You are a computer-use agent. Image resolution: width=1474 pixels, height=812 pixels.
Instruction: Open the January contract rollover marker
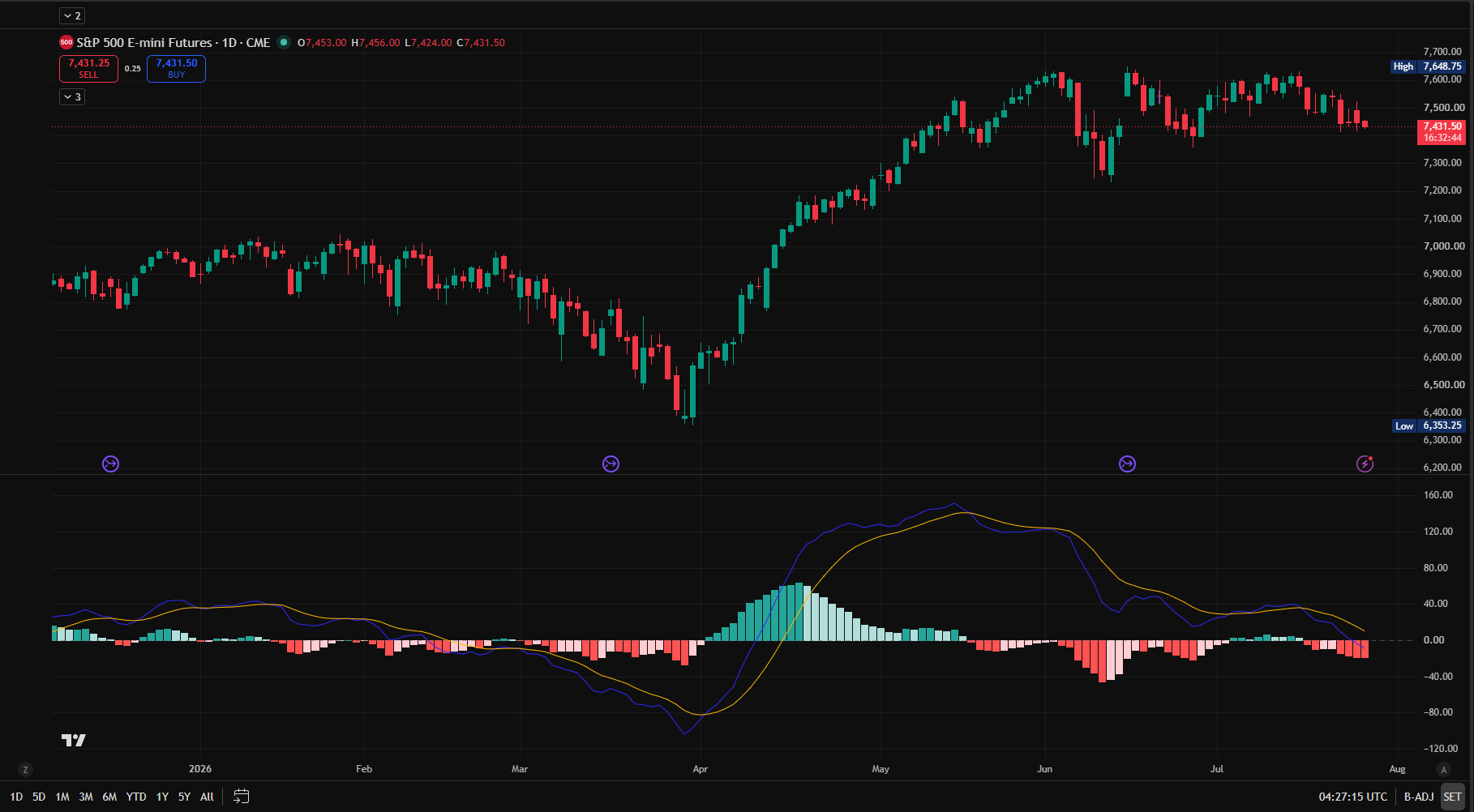(x=110, y=464)
